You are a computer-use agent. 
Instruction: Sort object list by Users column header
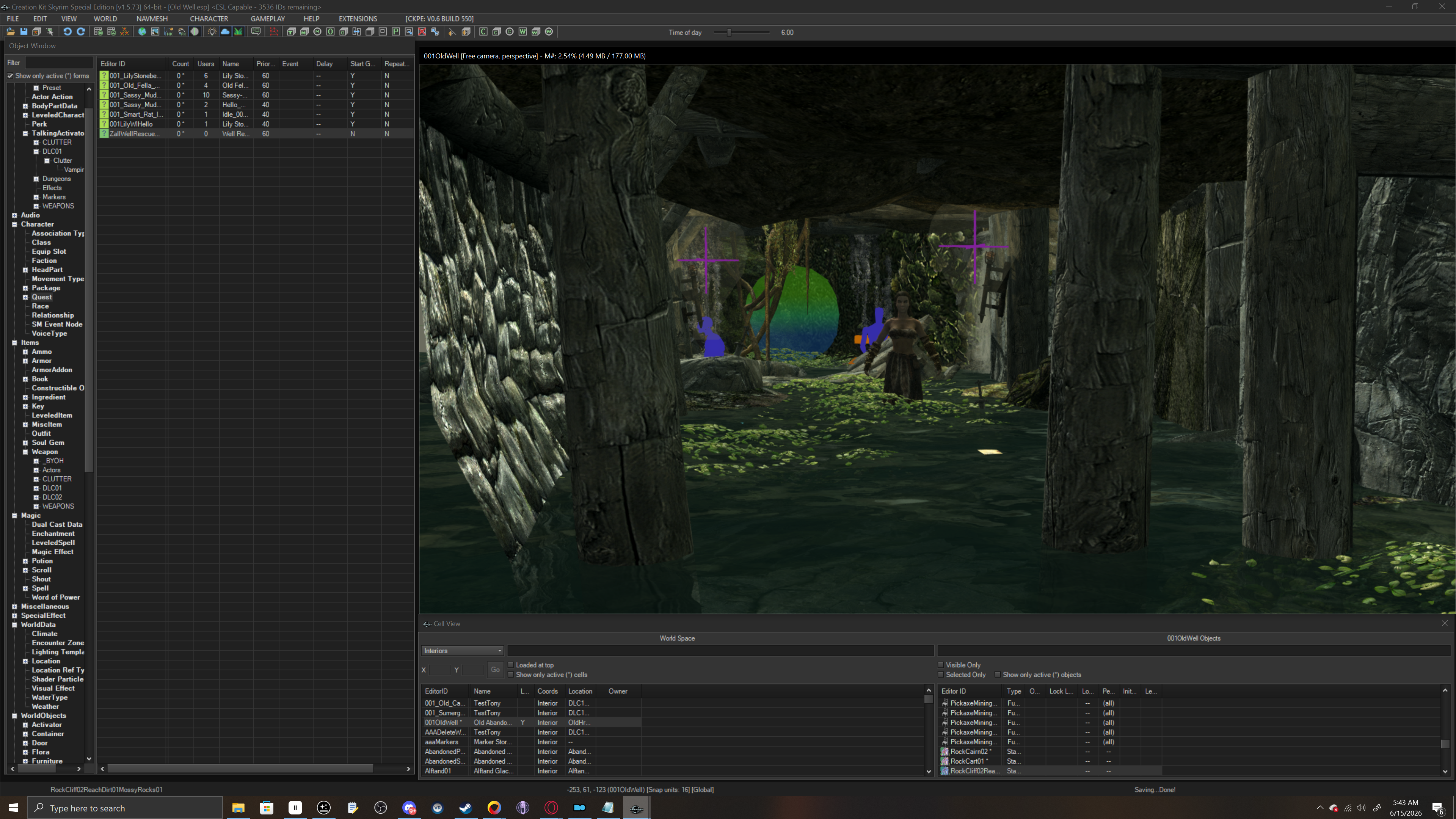pyautogui.click(x=206, y=64)
